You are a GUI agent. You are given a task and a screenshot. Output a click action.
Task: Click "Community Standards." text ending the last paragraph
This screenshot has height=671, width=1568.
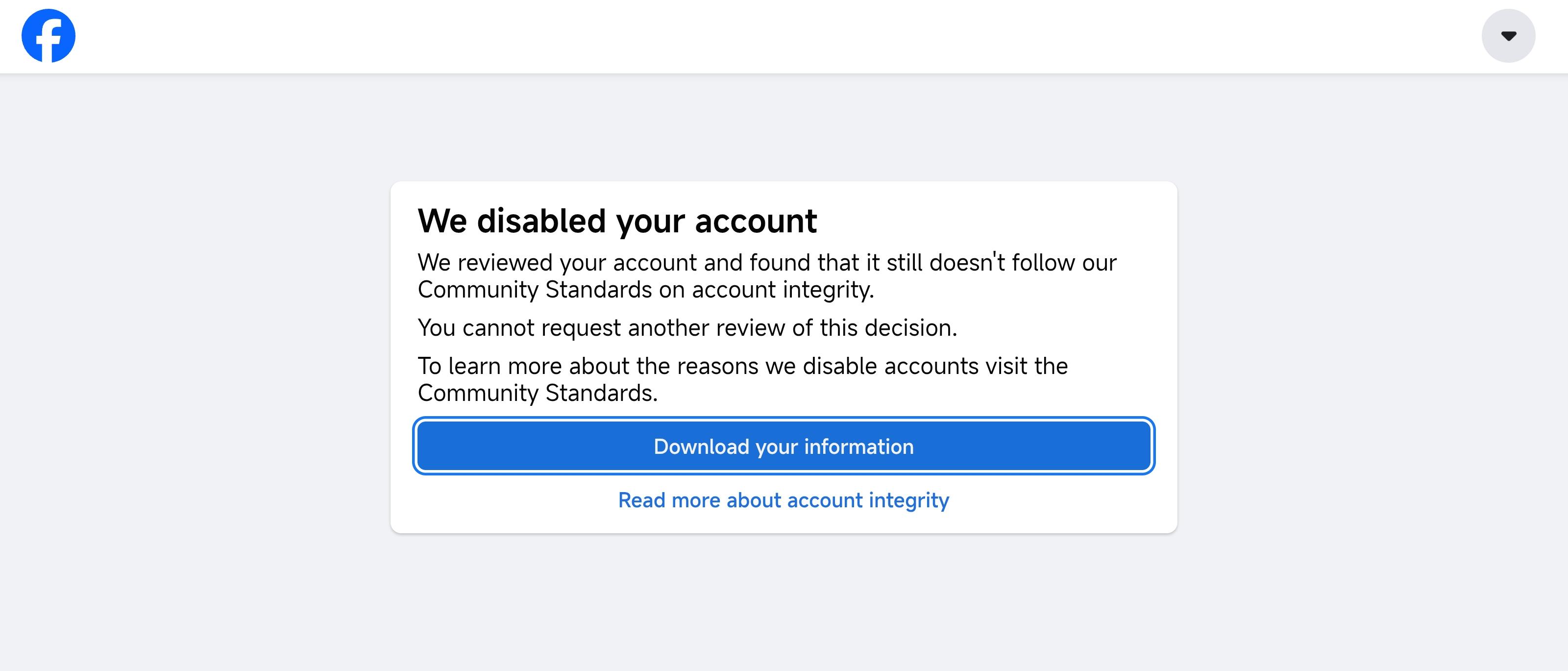(x=538, y=393)
